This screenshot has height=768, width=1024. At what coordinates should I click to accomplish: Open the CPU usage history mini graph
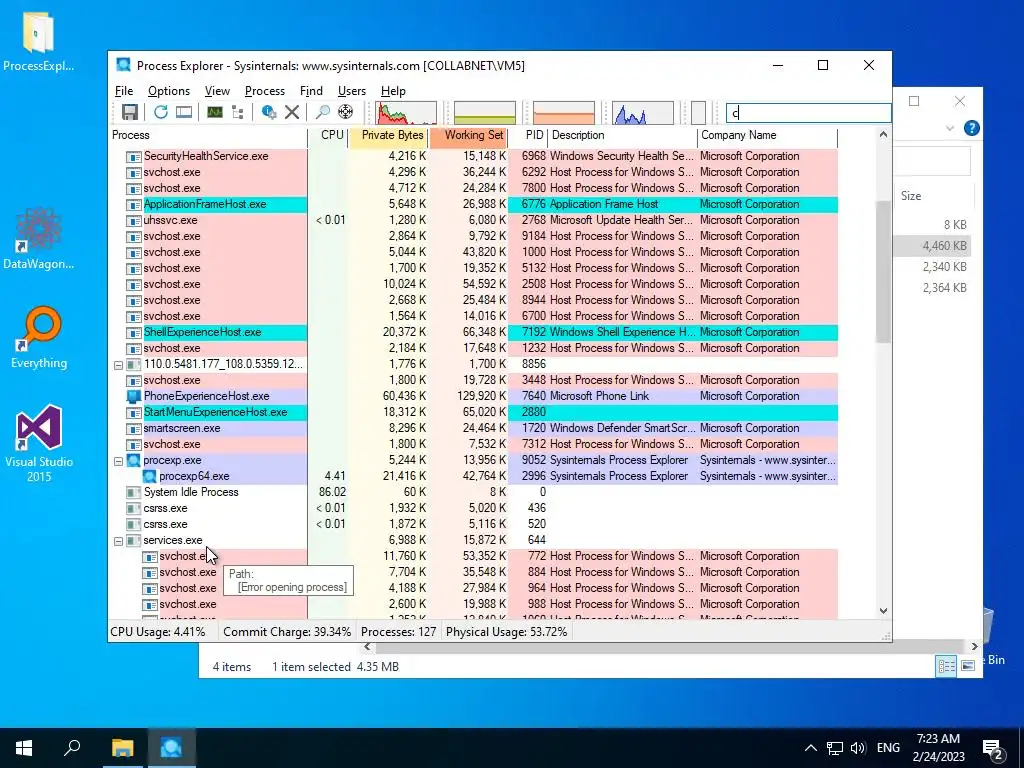(x=406, y=112)
